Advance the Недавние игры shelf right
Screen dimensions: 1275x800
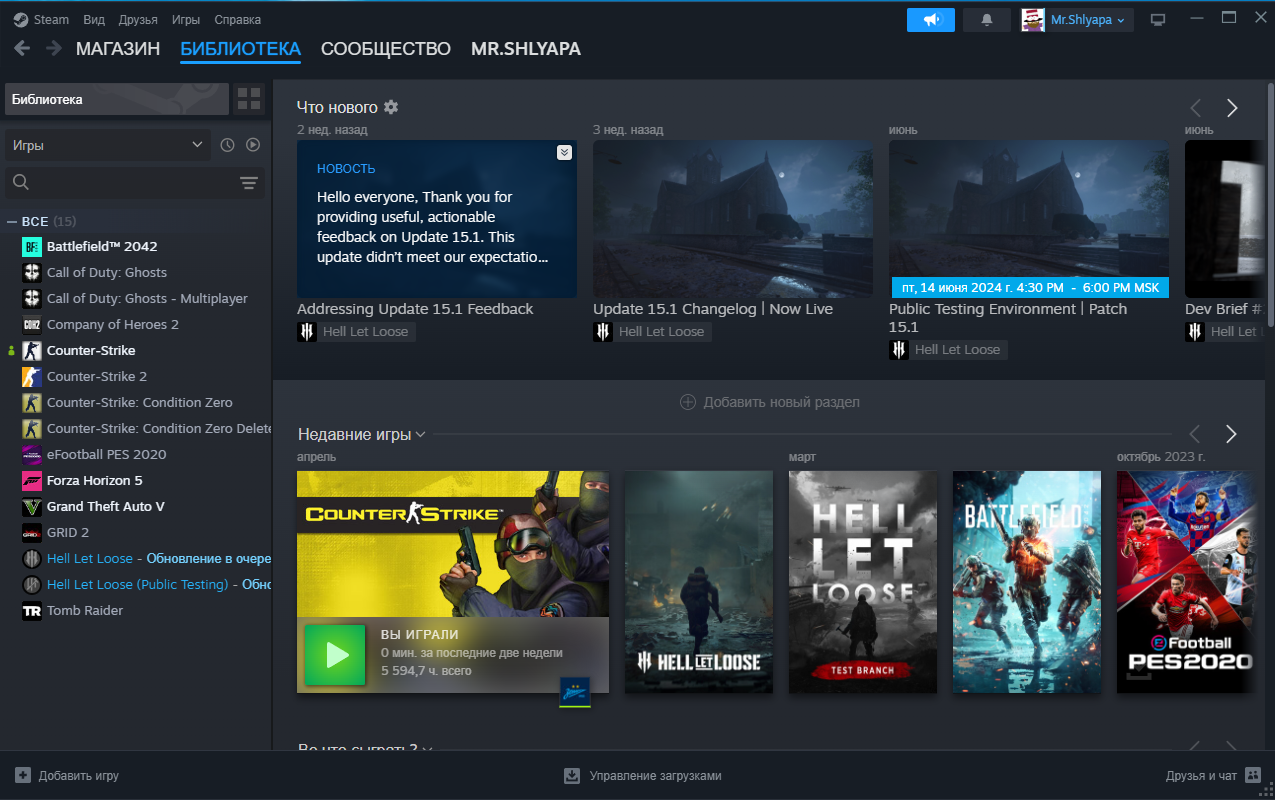[x=1232, y=434]
